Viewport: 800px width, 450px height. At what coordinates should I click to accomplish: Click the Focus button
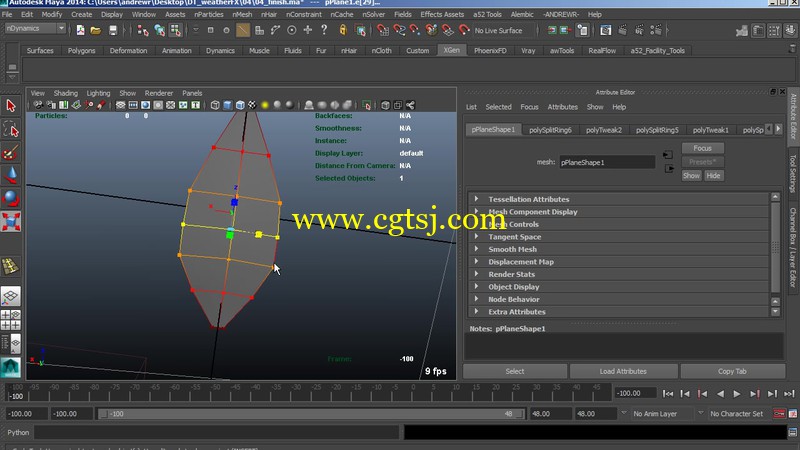coord(702,148)
